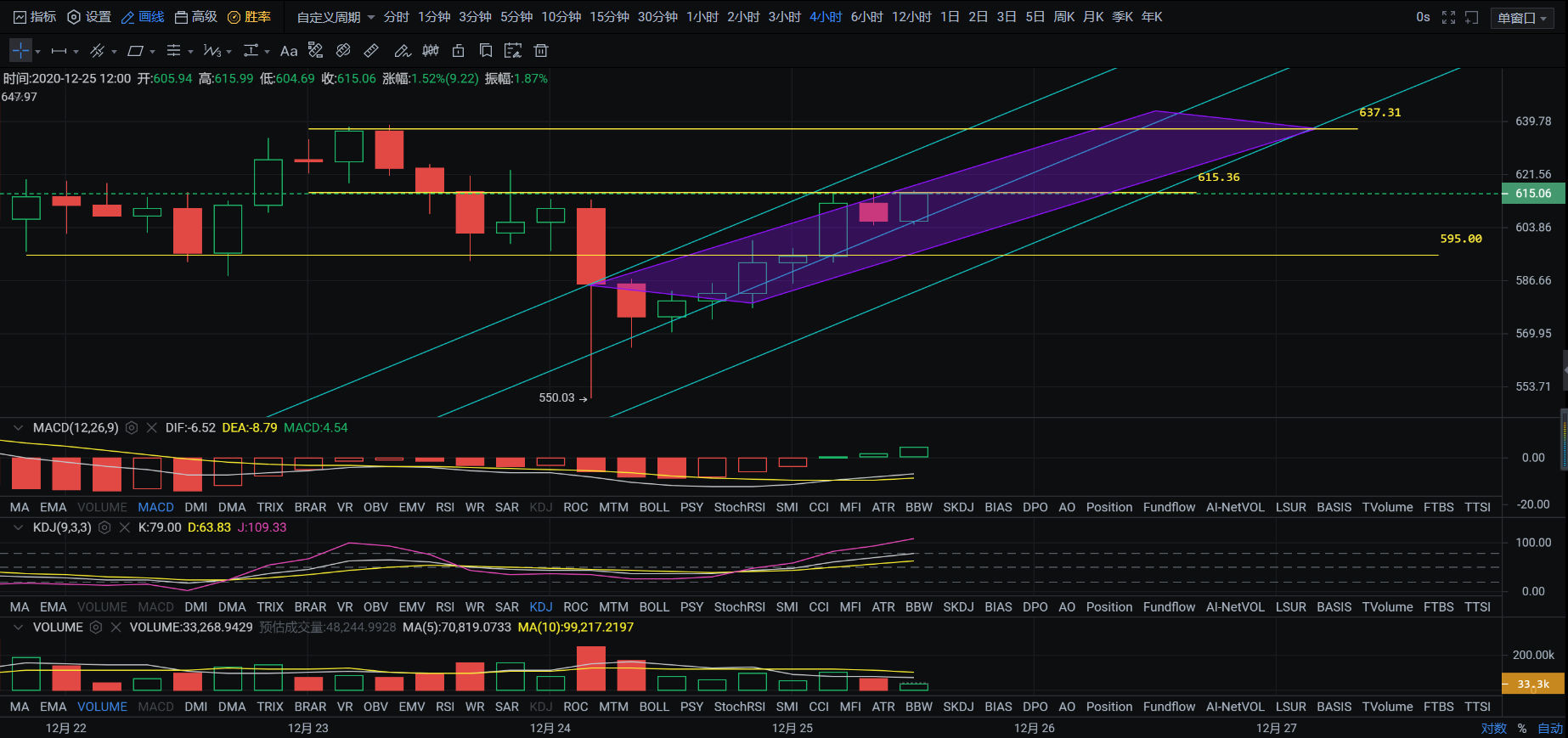Click the yellow 33.3k volume axis label
Image resolution: width=1568 pixels, height=738 pixels.
1533,684
